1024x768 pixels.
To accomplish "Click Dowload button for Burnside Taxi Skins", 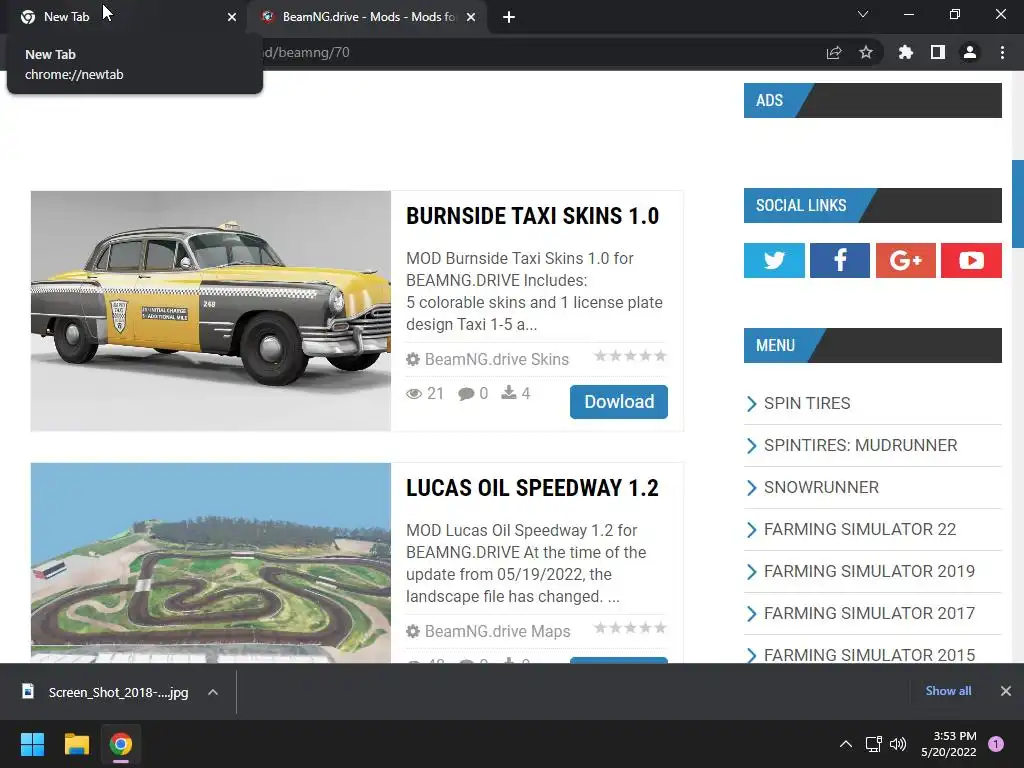I will pos(618,402).
